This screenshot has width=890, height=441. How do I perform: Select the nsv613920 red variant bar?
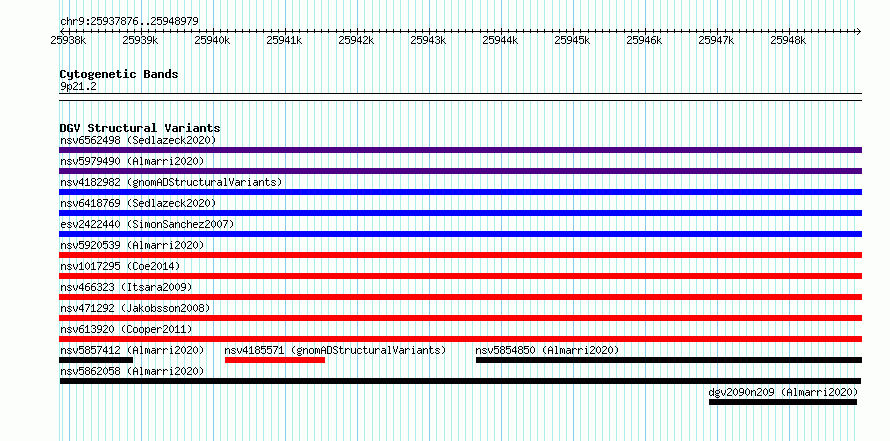coord(460,339)
